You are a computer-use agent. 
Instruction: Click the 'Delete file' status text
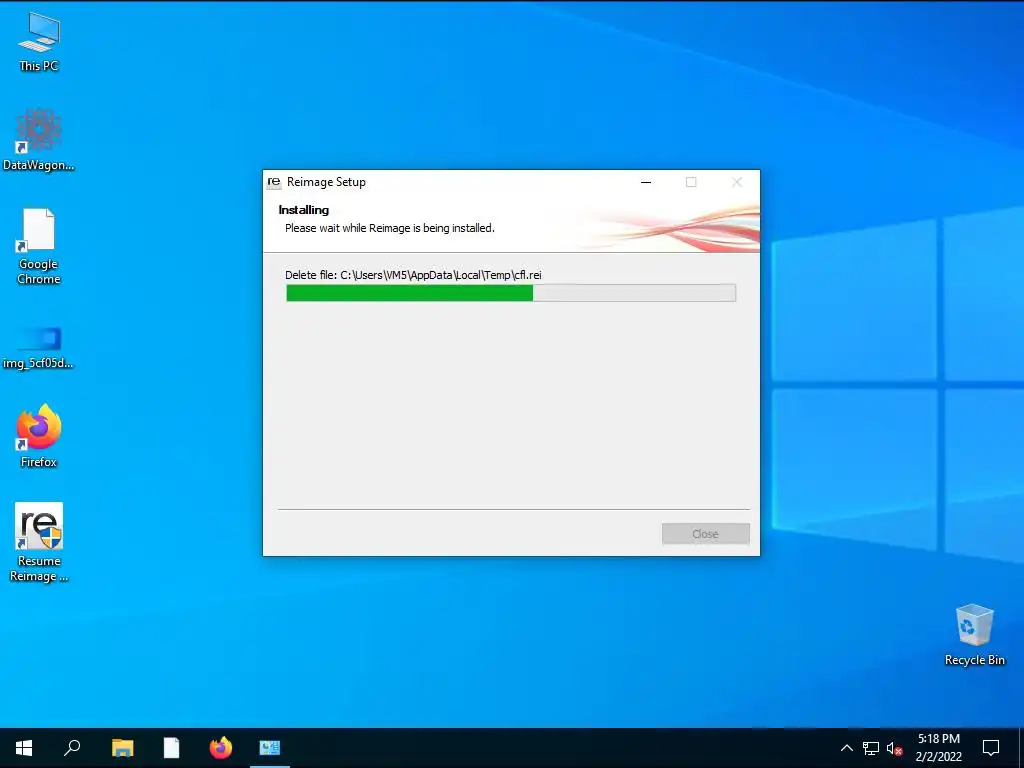[413, 275]
